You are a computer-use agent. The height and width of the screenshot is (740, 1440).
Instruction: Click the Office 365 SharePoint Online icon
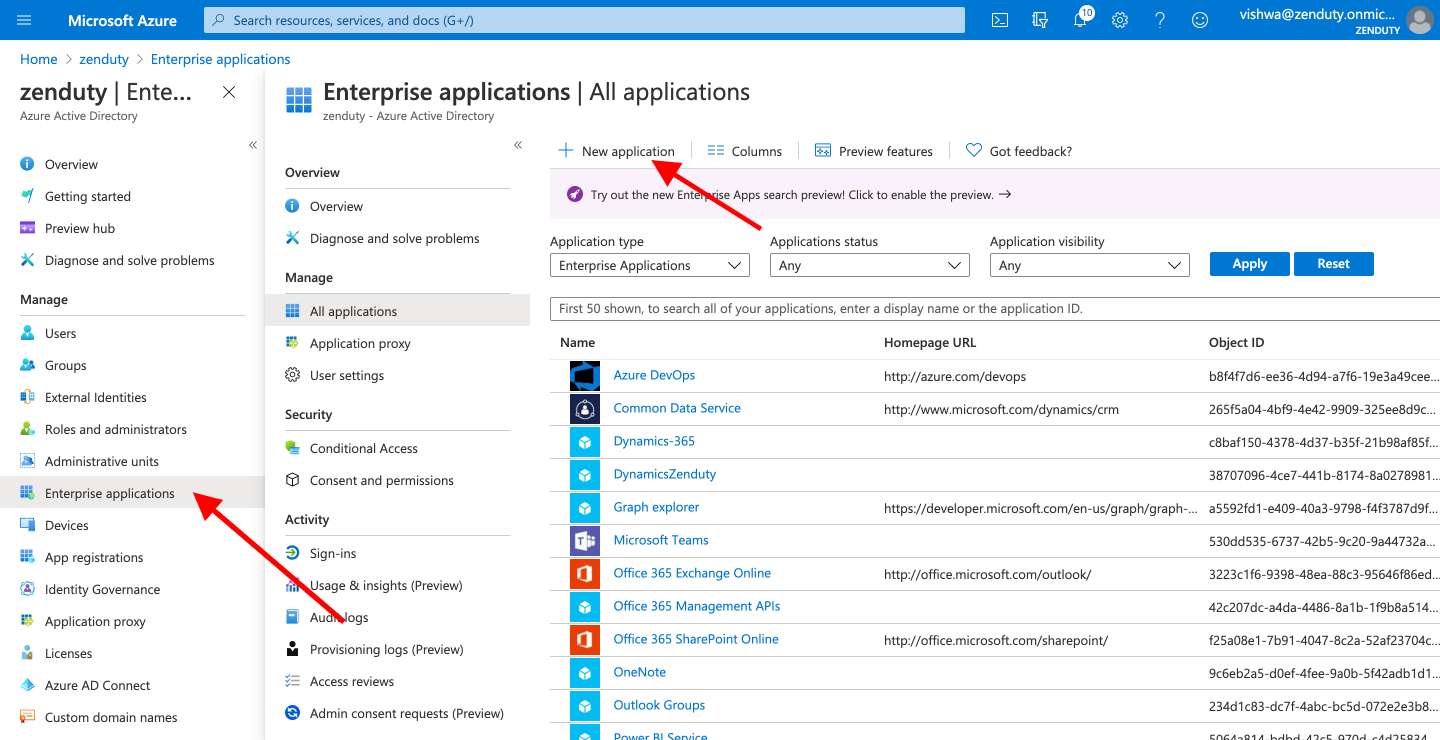point(584,640)
